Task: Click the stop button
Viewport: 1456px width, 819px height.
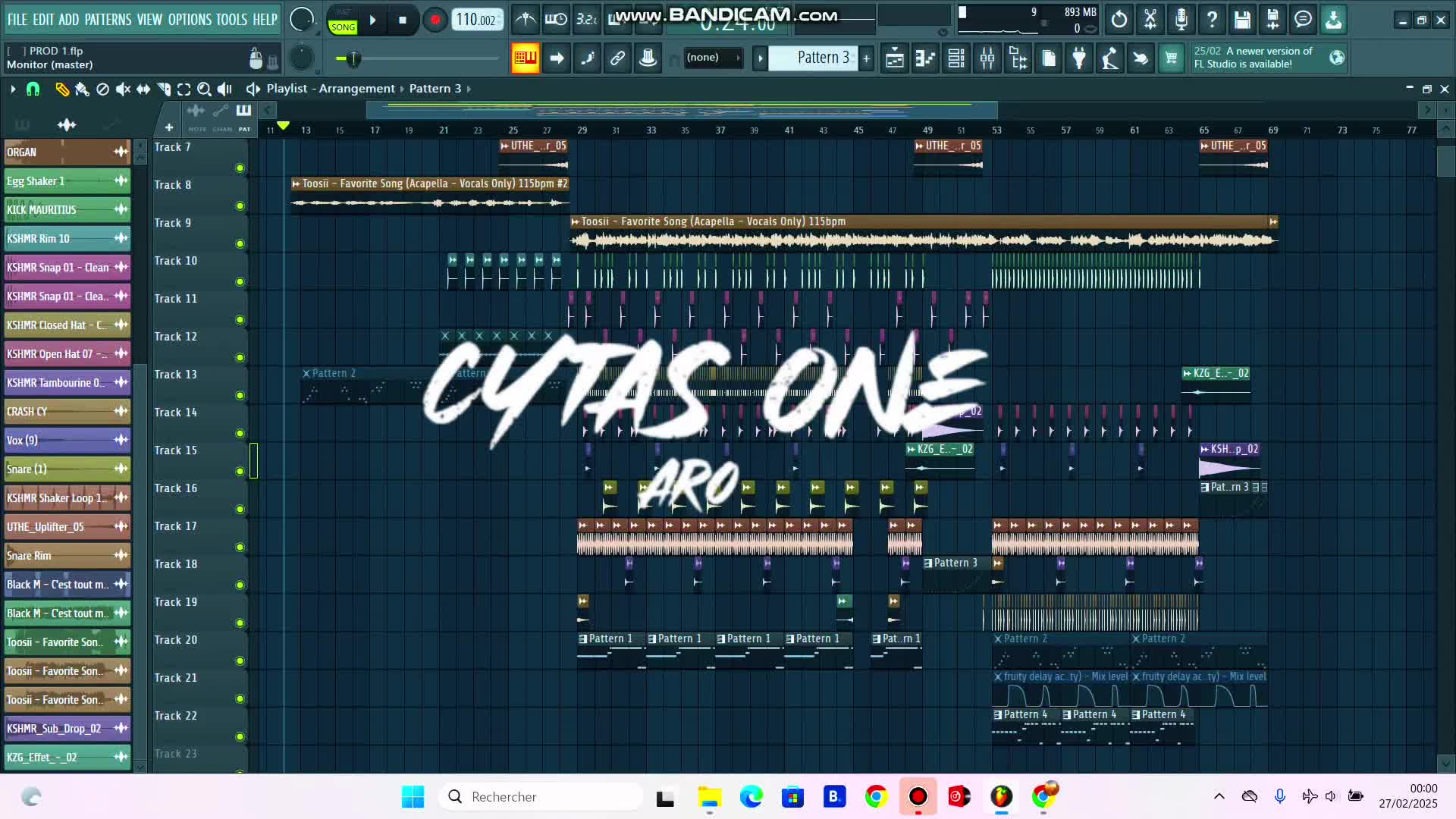Action: pos(403,20)
